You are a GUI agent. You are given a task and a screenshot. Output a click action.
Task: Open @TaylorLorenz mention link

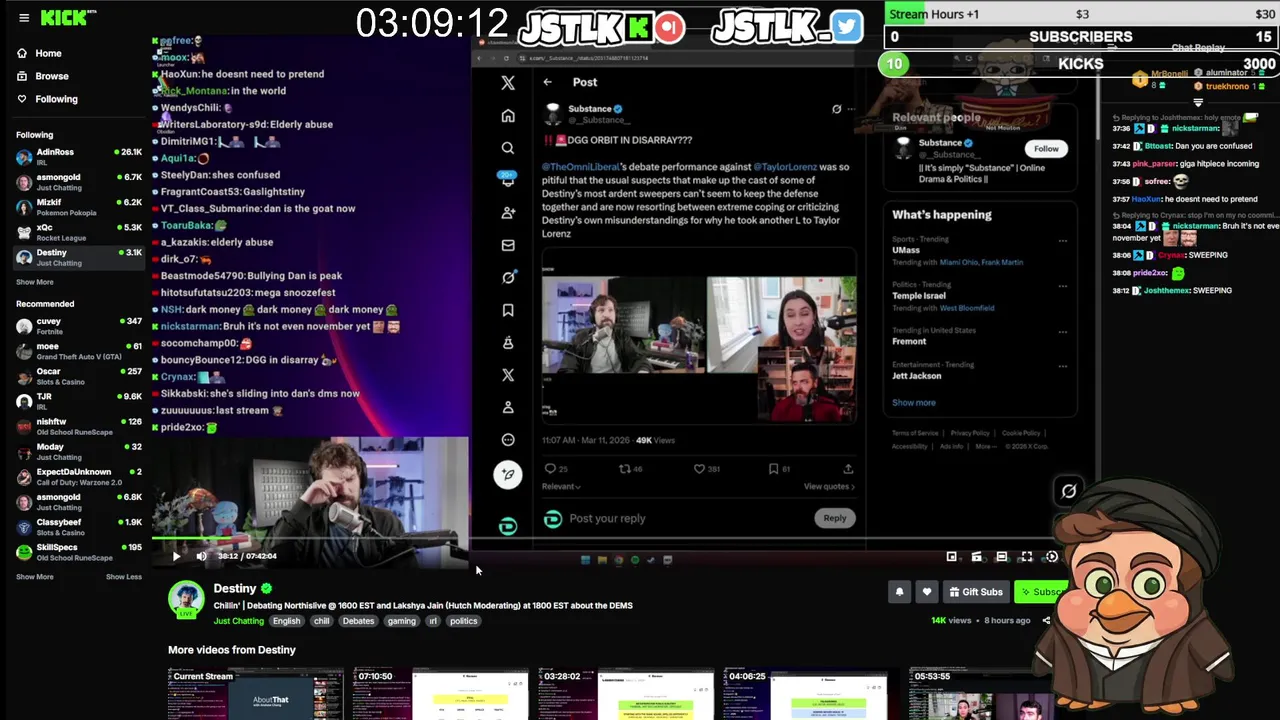point(785,167)
